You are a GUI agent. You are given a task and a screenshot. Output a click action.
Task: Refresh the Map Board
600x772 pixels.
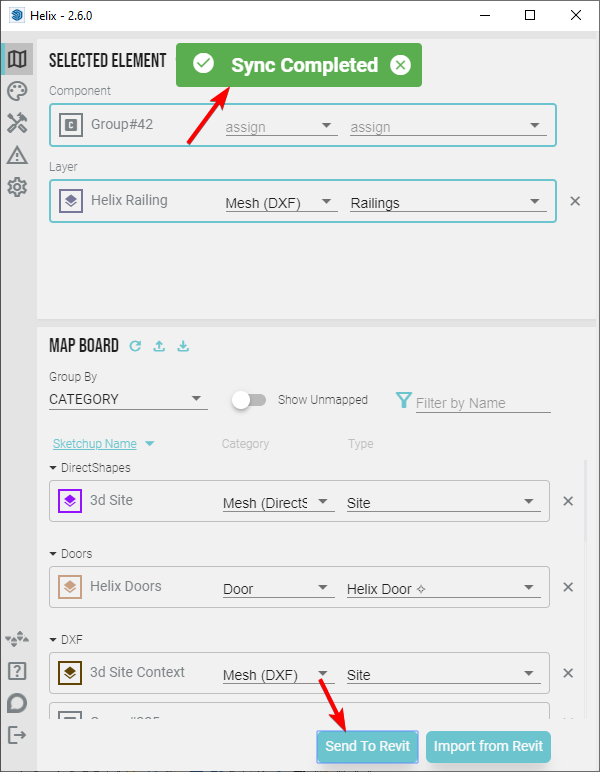tap(135, 346)
